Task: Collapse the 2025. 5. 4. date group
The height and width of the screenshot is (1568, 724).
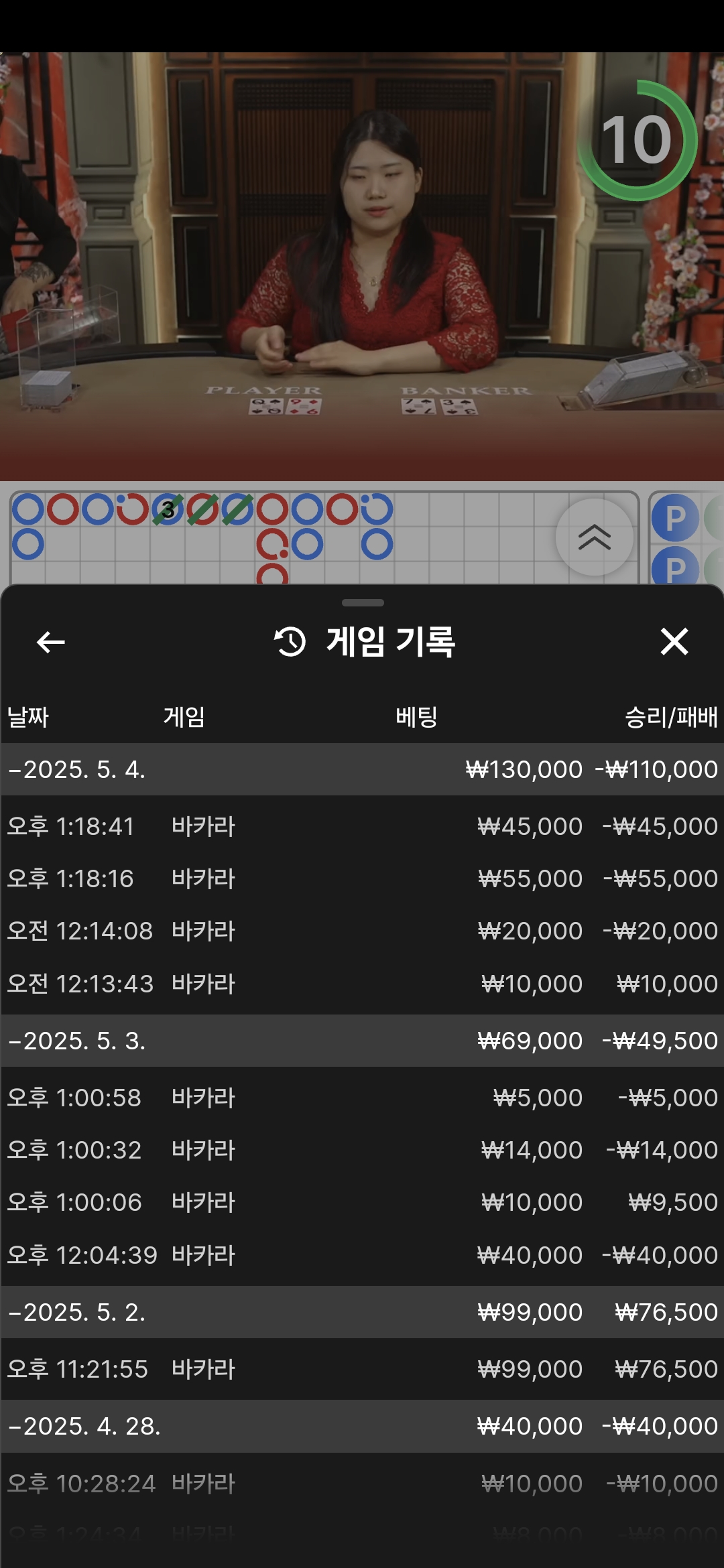Action: pyautogui.click(x=77, y=769)
